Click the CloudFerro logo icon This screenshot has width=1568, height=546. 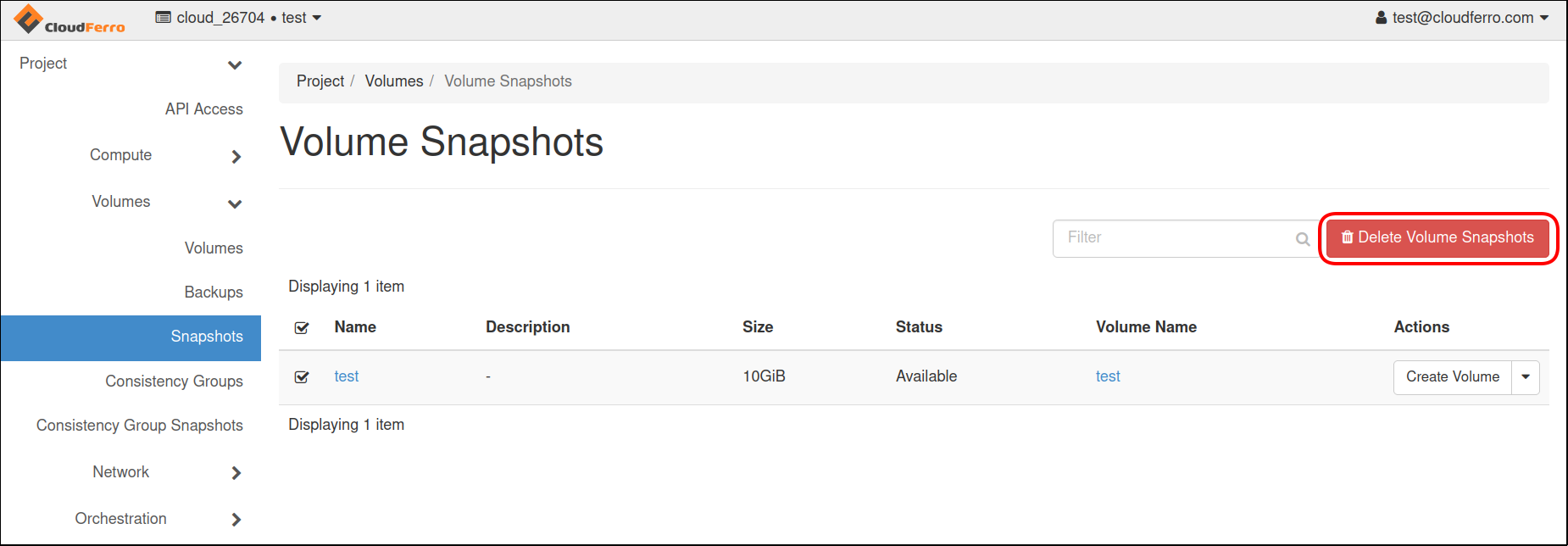pyautogui.click(x=29, y=17)
